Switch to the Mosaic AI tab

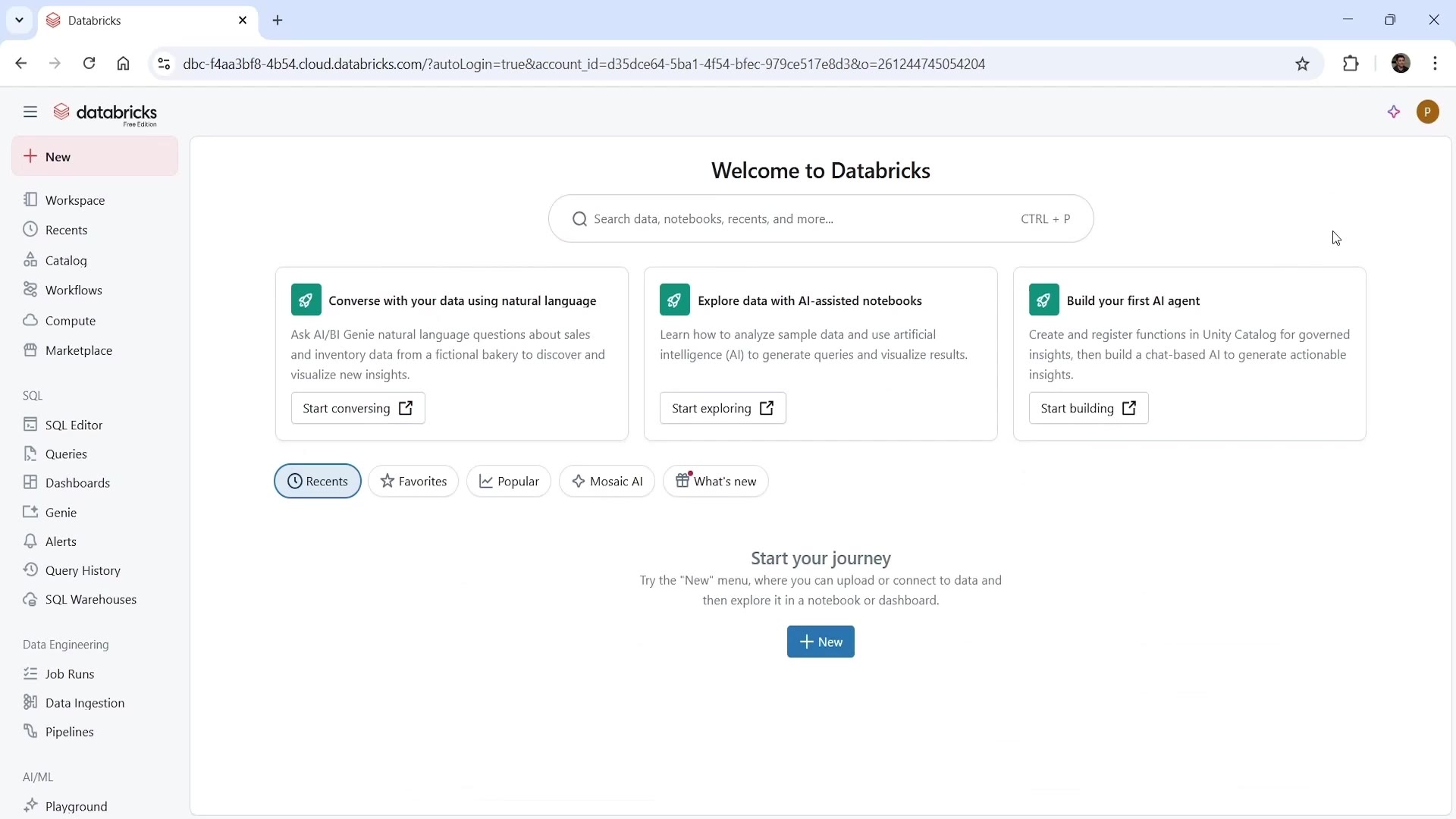coord(607,482)
